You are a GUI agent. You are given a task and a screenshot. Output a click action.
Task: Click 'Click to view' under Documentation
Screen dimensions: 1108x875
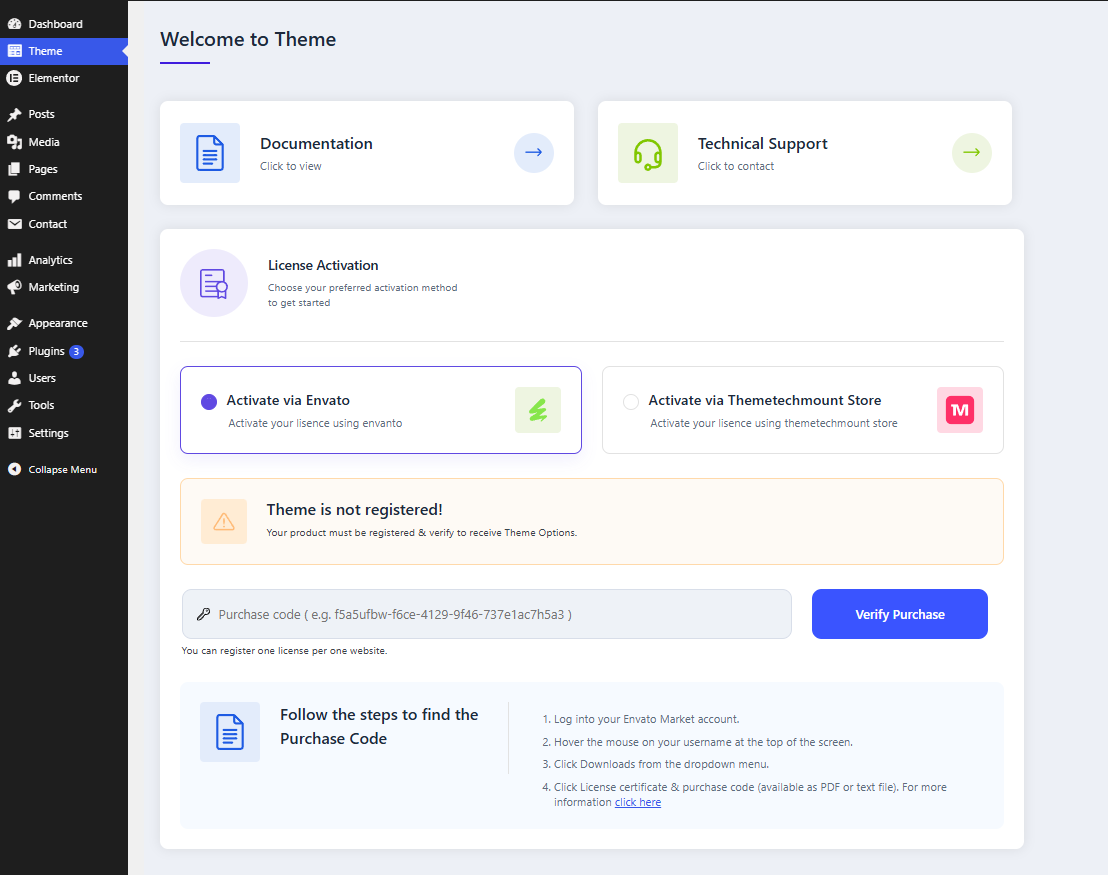point(290,166)
